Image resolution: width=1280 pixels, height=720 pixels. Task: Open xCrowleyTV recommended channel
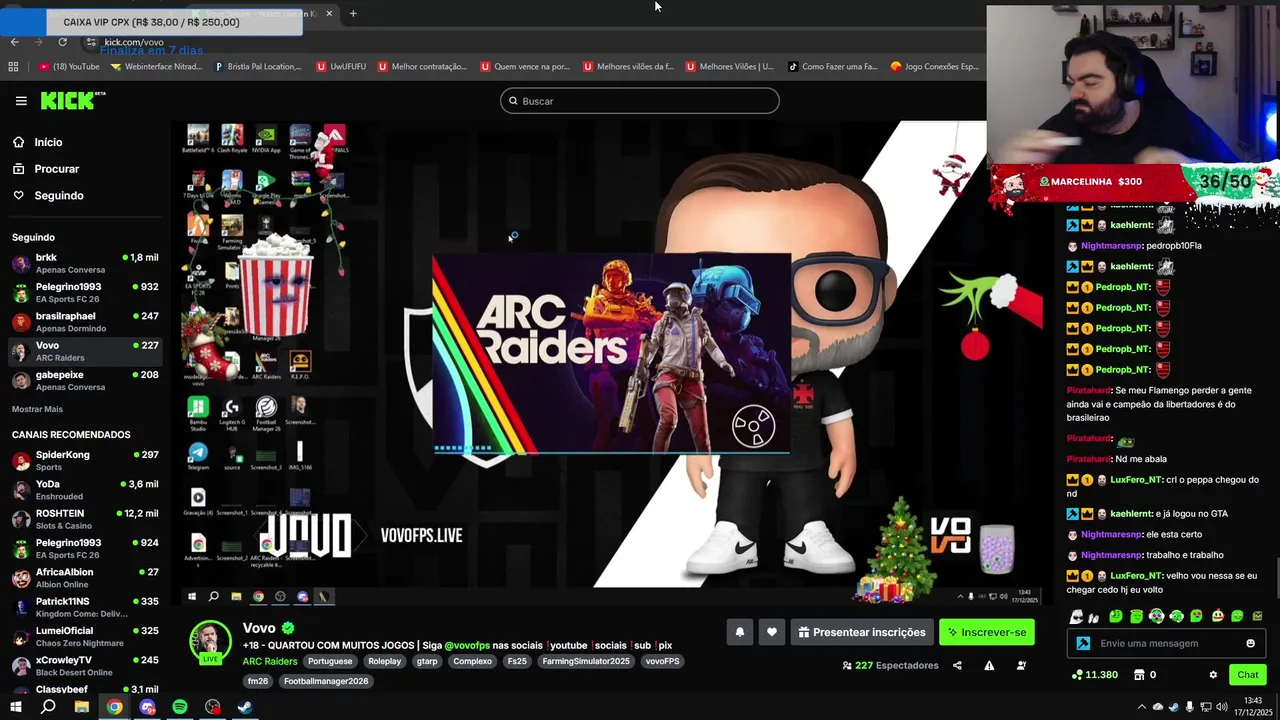coord(85,666)
